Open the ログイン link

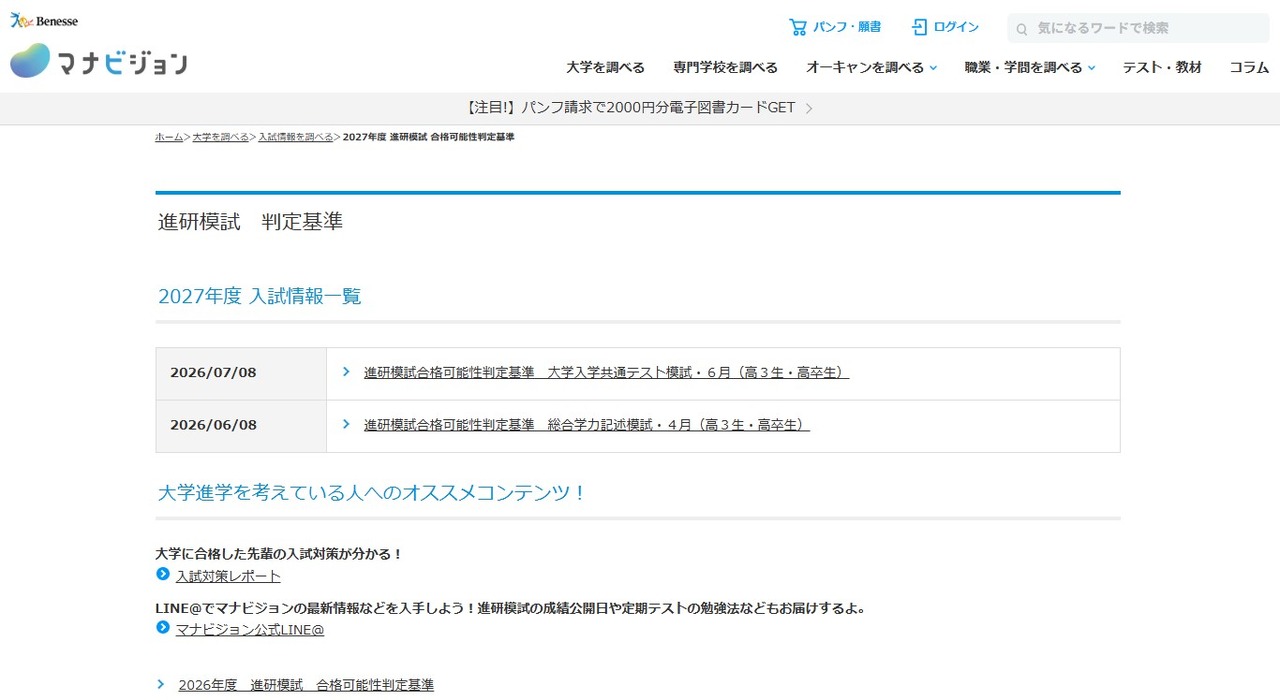pos(956,27)
